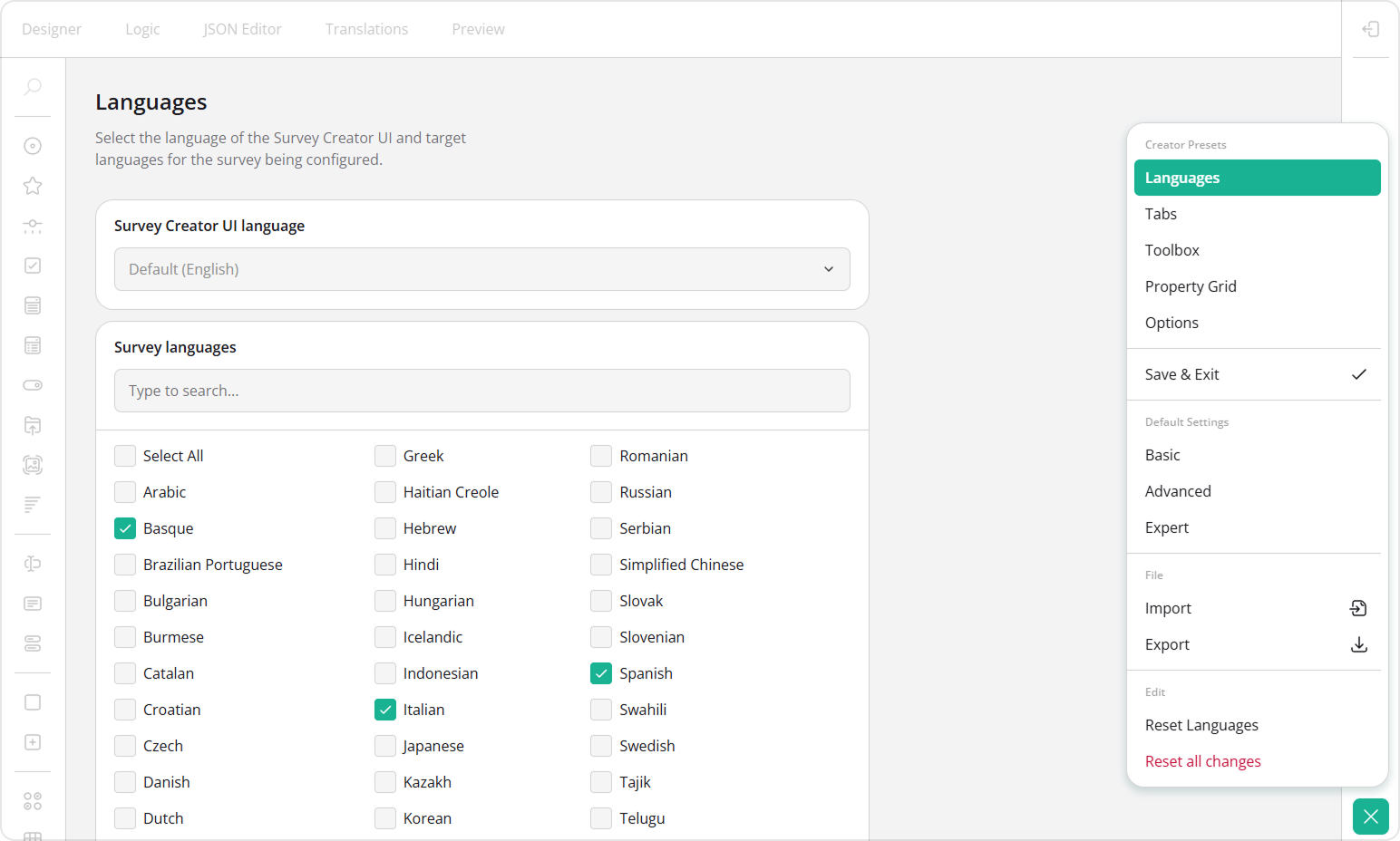
Task: Click the Import icon in the presets menu
Action: click(x=1358, y=608)
